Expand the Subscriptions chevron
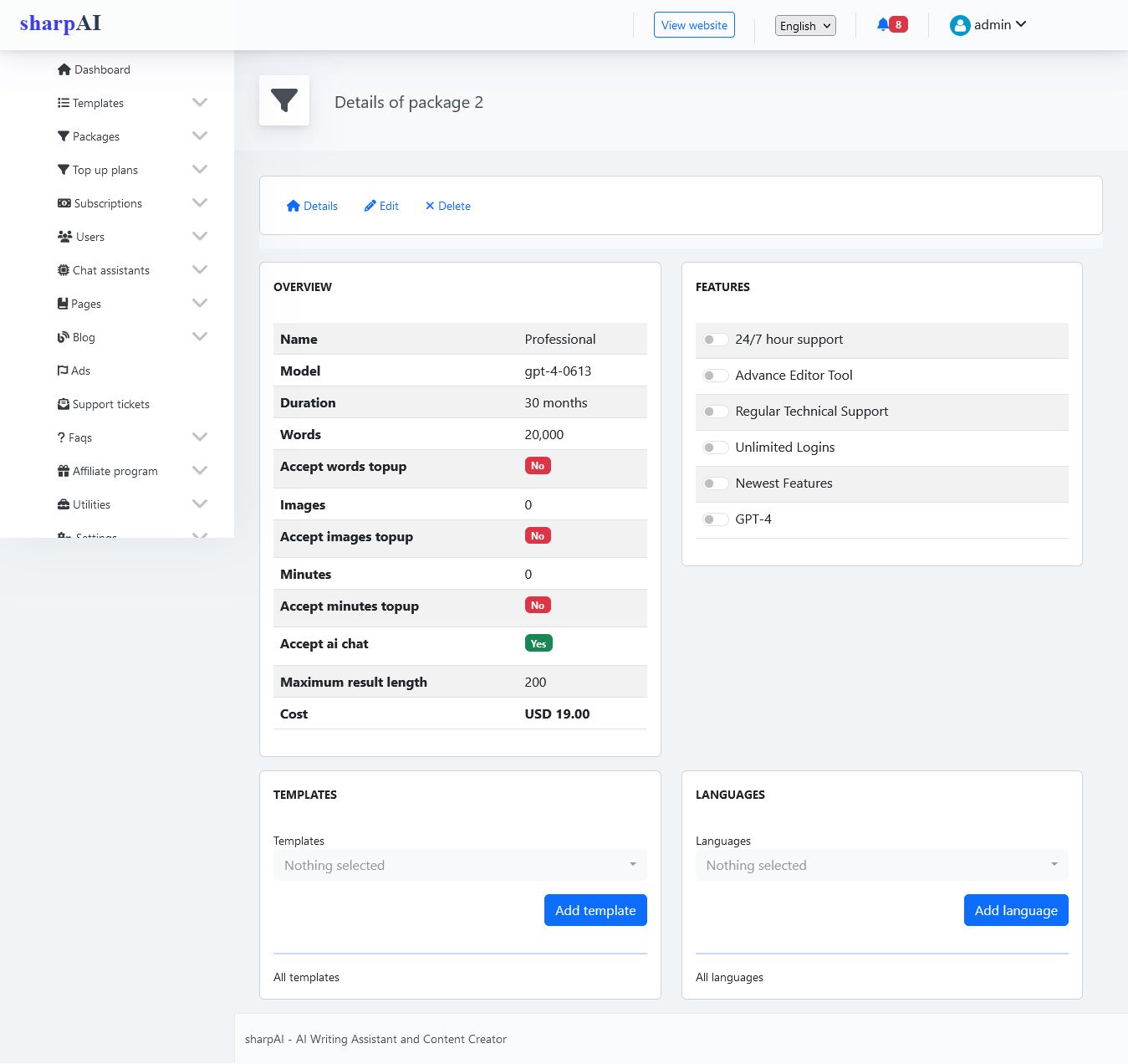Image resolution: width=1128 pixels, height=1064 pixels. tap(200, 202)
